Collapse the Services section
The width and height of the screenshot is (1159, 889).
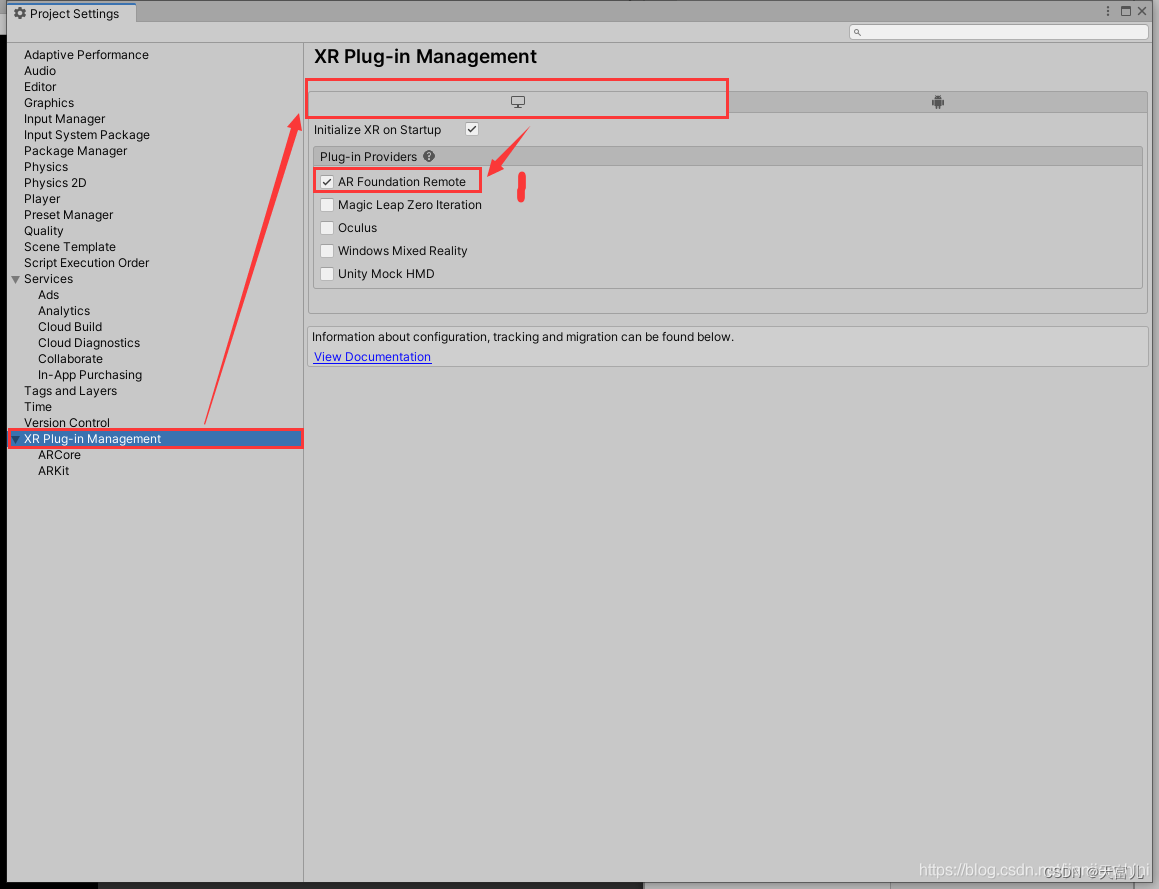(x=14, y=278)
